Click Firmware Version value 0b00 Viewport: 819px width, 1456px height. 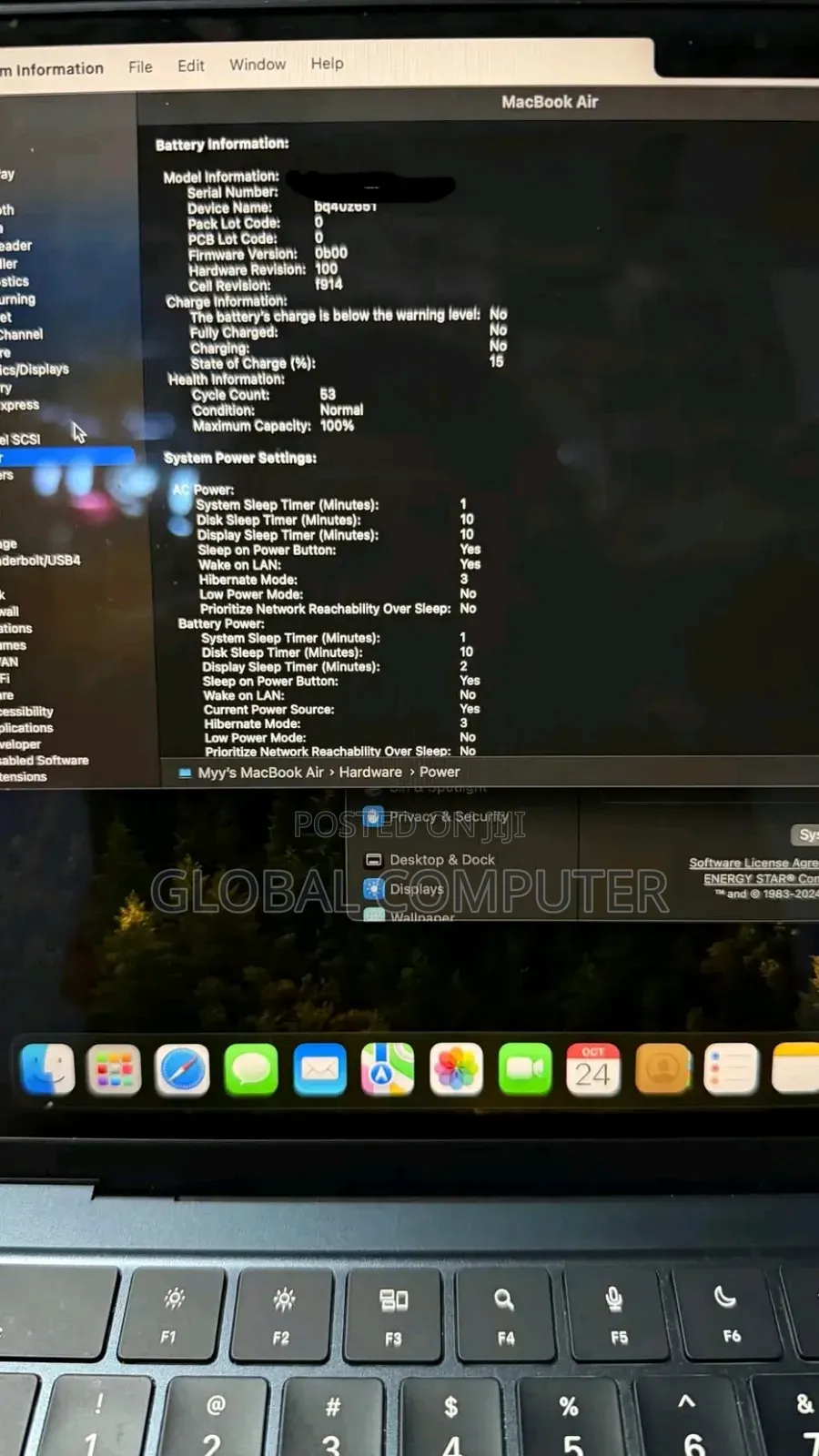coord(331,253)
